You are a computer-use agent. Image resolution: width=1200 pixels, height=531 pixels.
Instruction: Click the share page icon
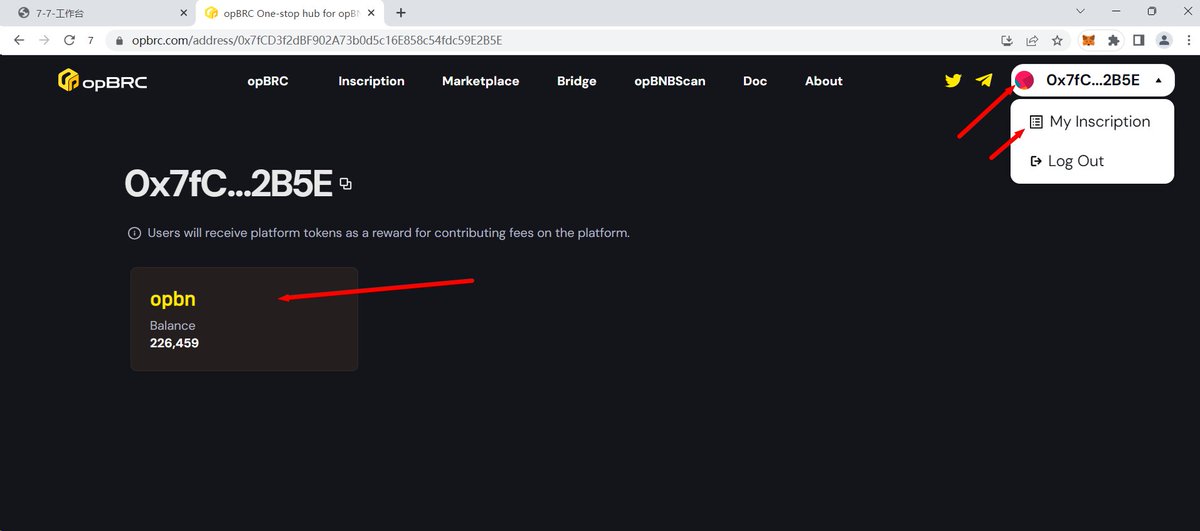pos(1032,40)
